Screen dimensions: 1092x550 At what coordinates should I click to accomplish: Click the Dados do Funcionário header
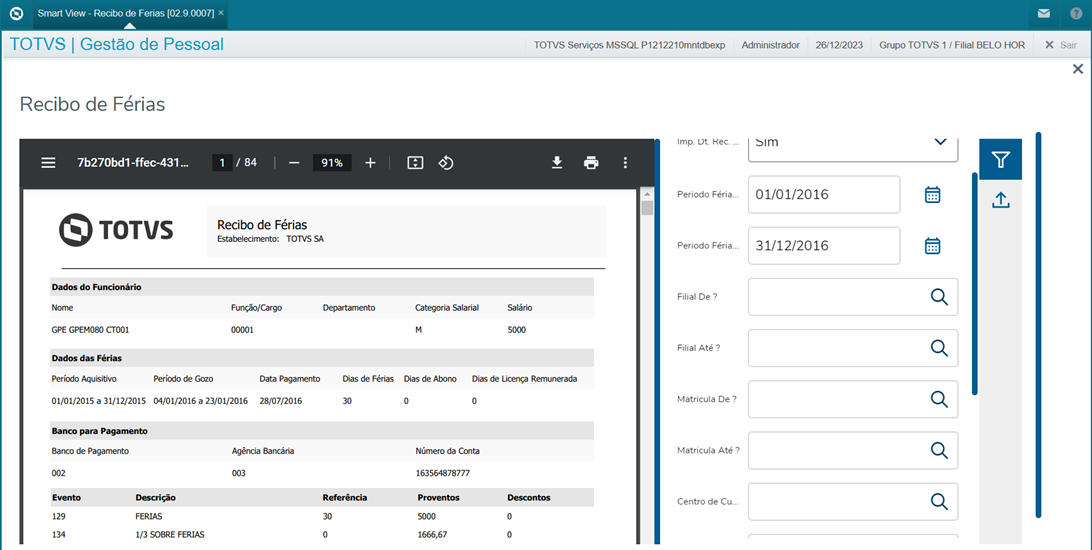(x=97, y=287)
